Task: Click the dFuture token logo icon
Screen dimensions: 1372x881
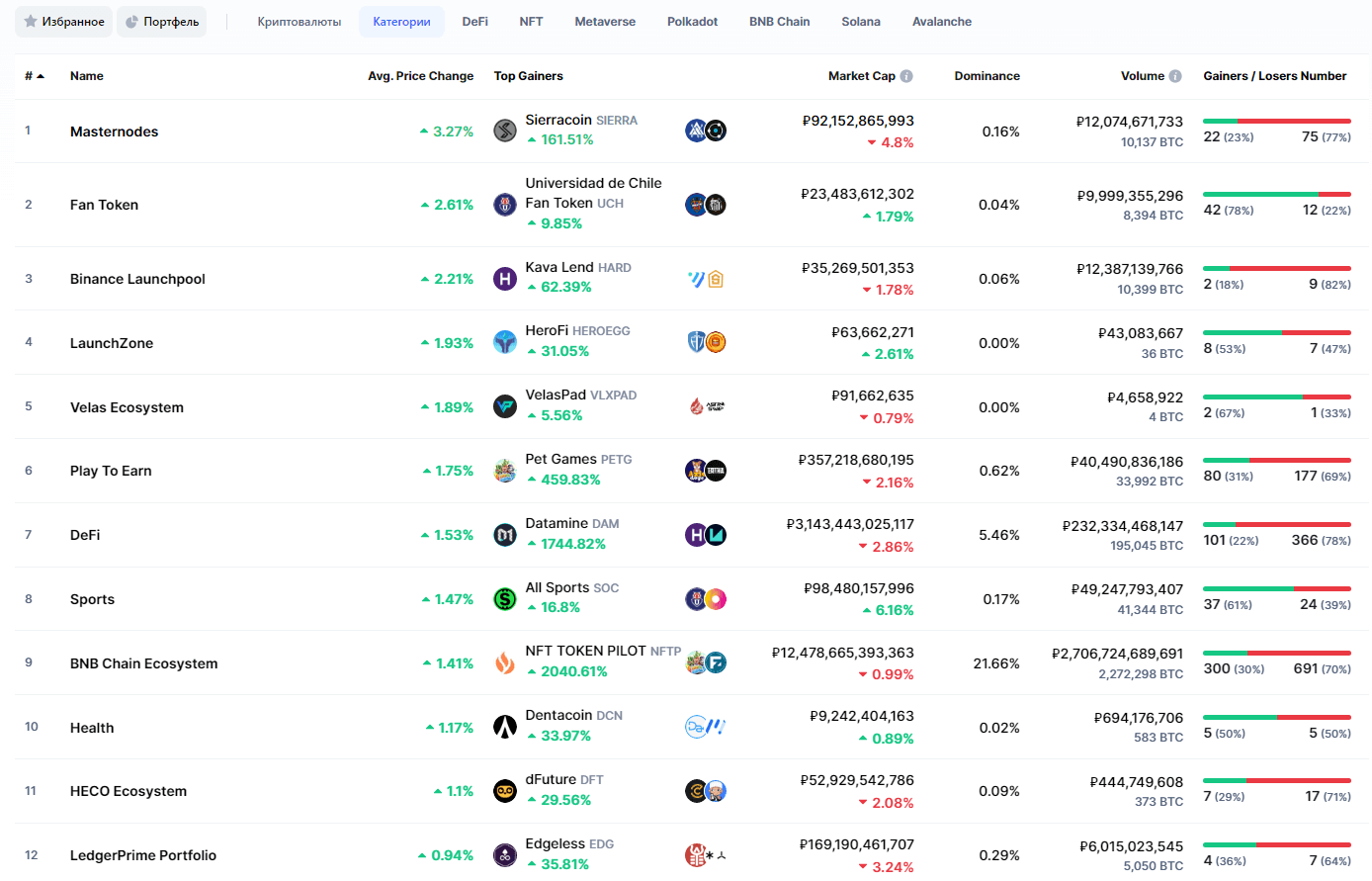Action: click(505, 791)
